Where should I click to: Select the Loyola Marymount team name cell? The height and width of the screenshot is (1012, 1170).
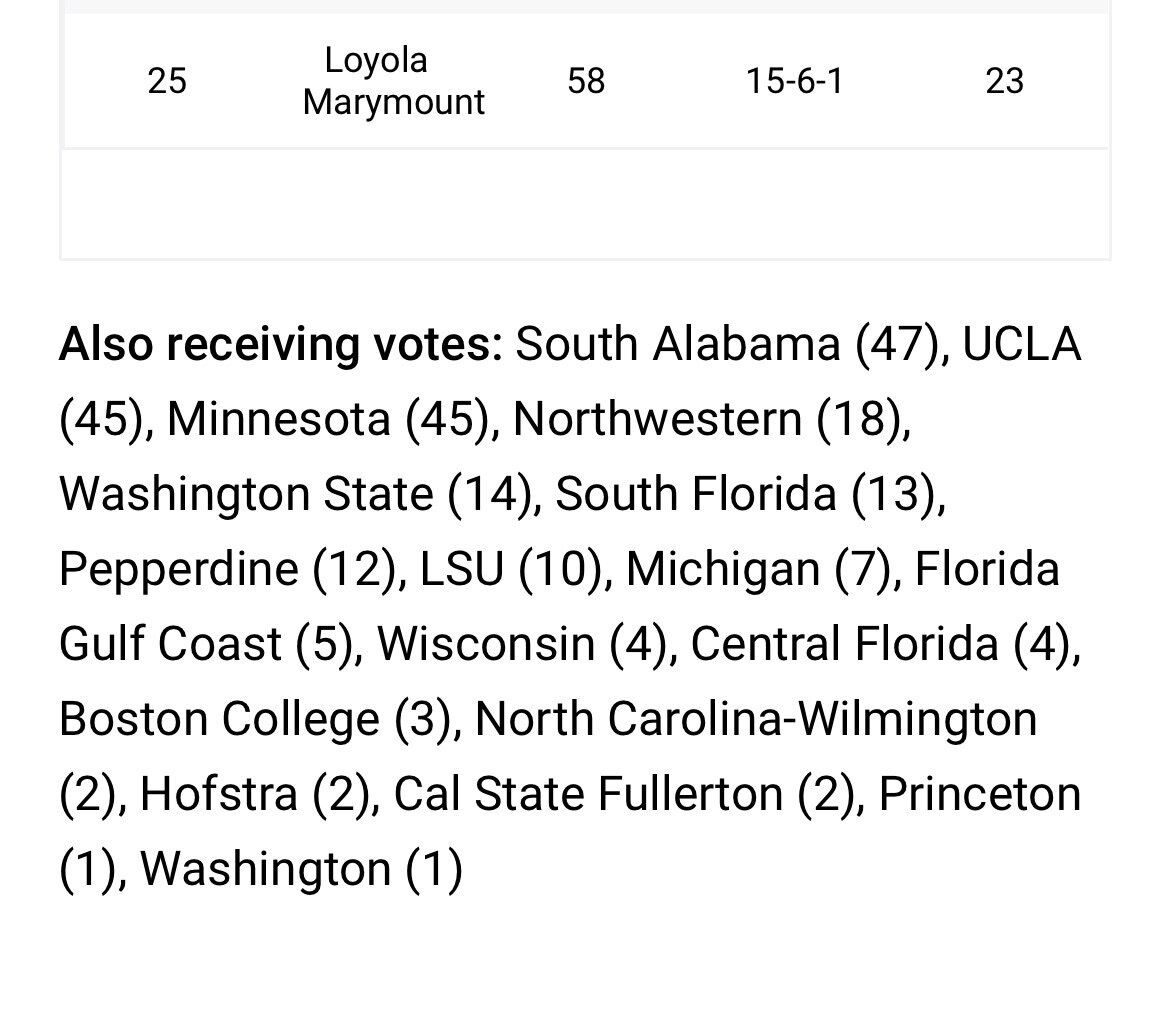coord(393,81)
